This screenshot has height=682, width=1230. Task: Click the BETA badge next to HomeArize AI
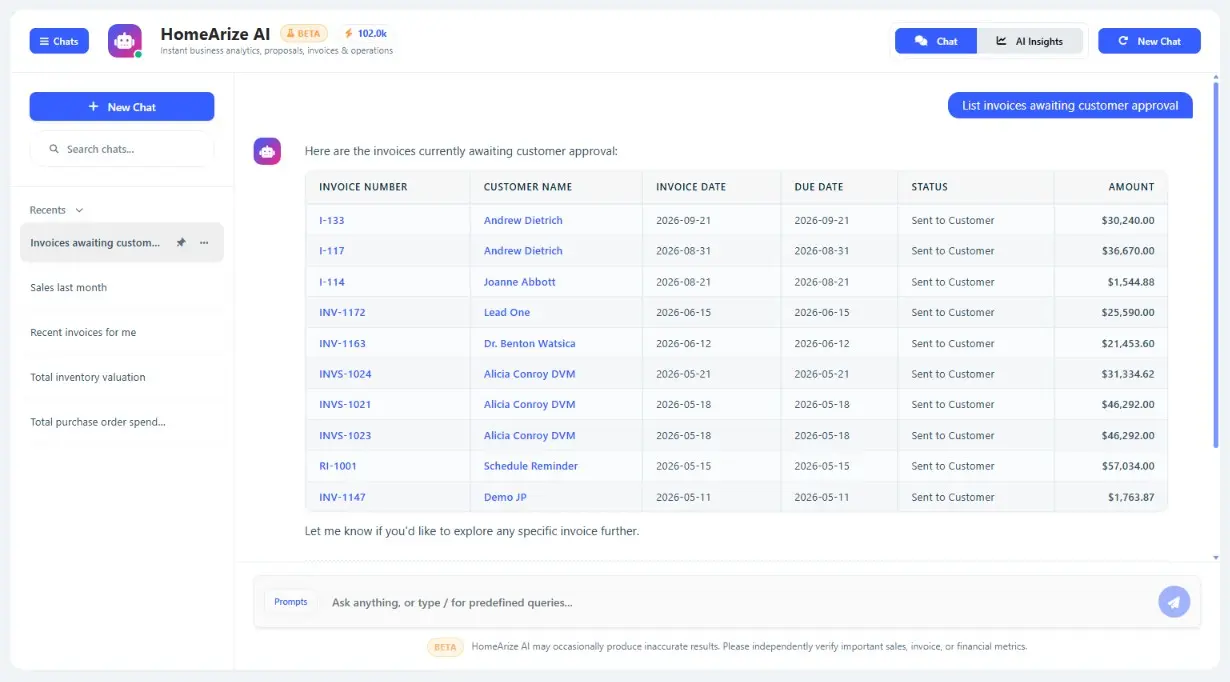(304, 33)
